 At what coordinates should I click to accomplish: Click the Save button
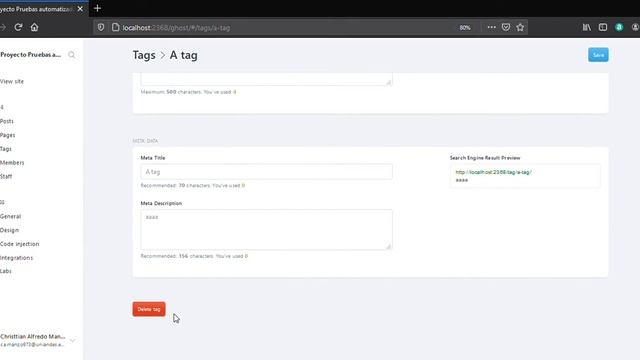tap(598, 55)
